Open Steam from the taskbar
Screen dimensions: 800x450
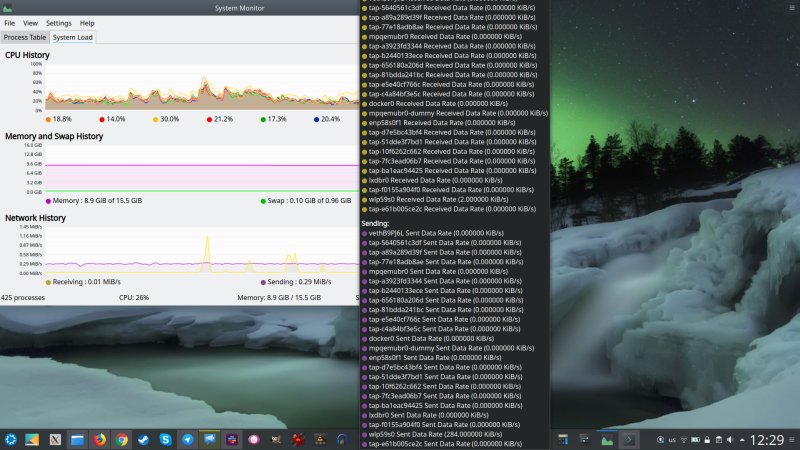[x=143, y=439]
